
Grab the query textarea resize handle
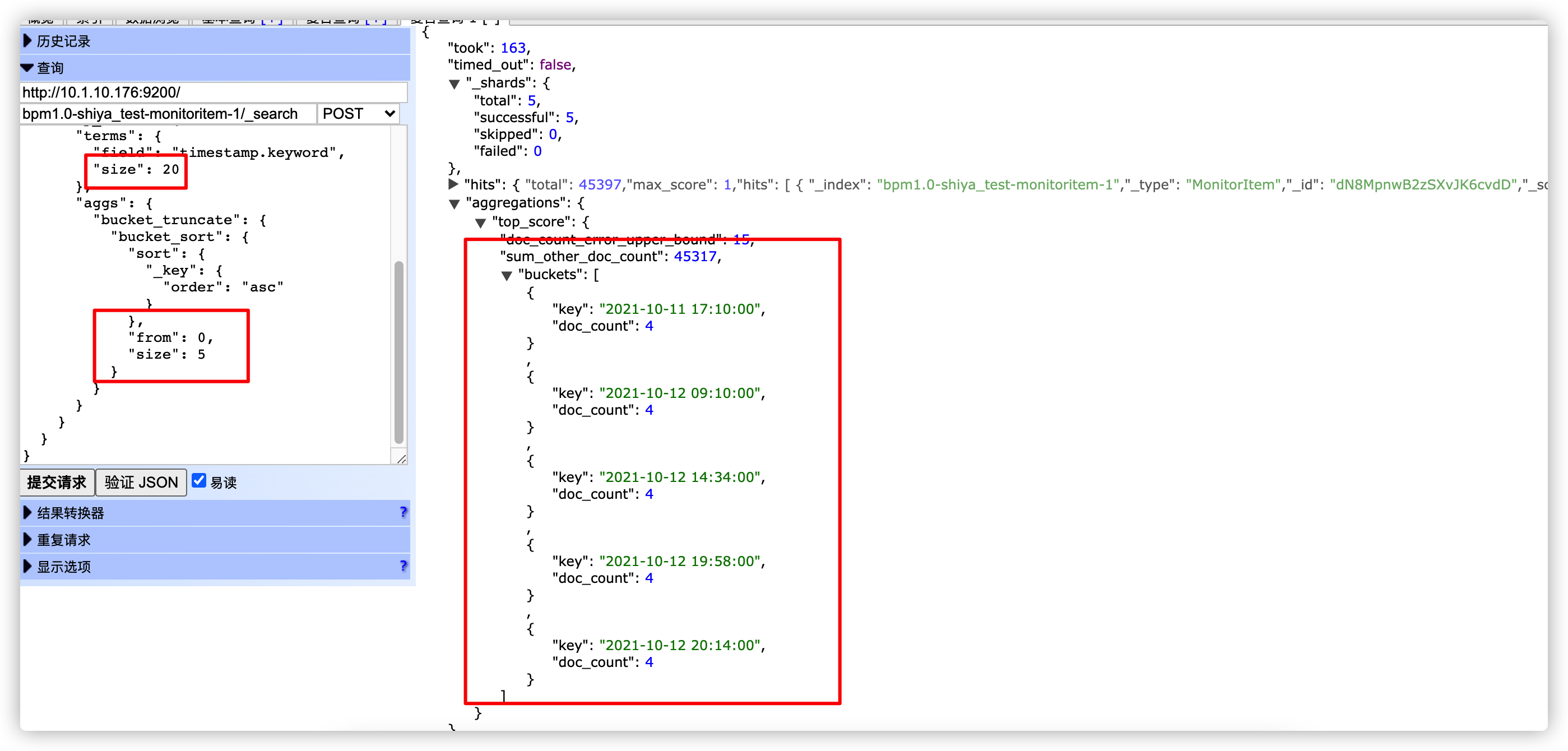[401, 459]
